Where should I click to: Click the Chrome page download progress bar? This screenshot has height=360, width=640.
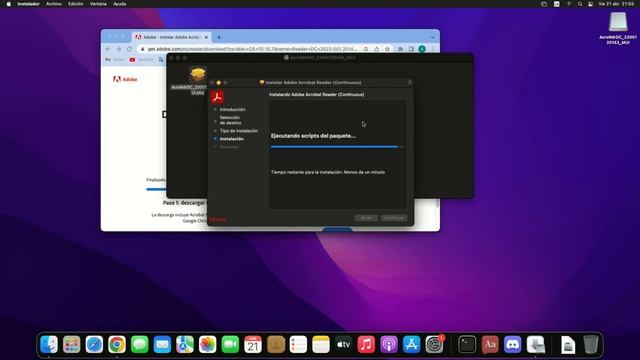(156, 189)
